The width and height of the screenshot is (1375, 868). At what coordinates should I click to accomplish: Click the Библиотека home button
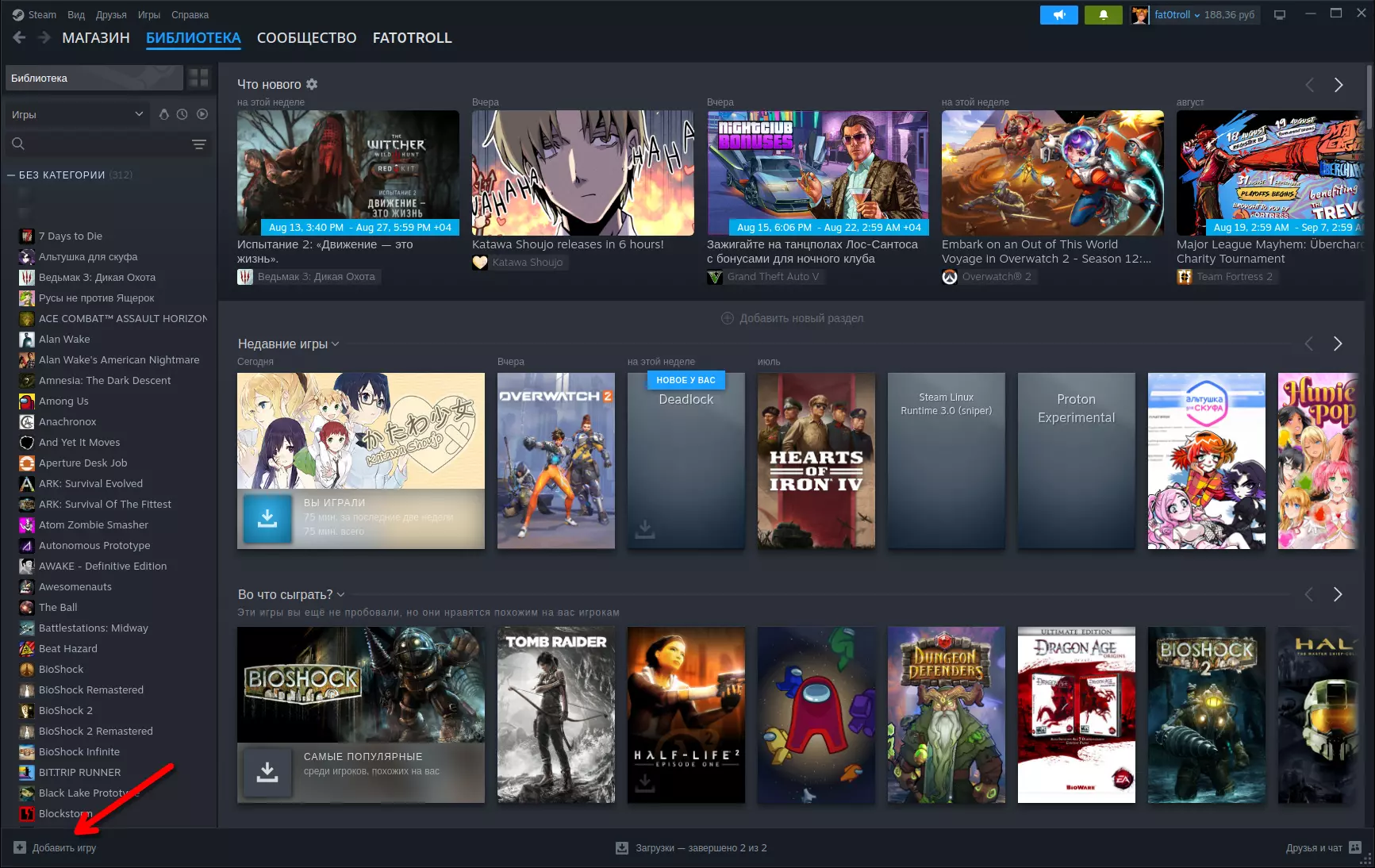(94, 78)
